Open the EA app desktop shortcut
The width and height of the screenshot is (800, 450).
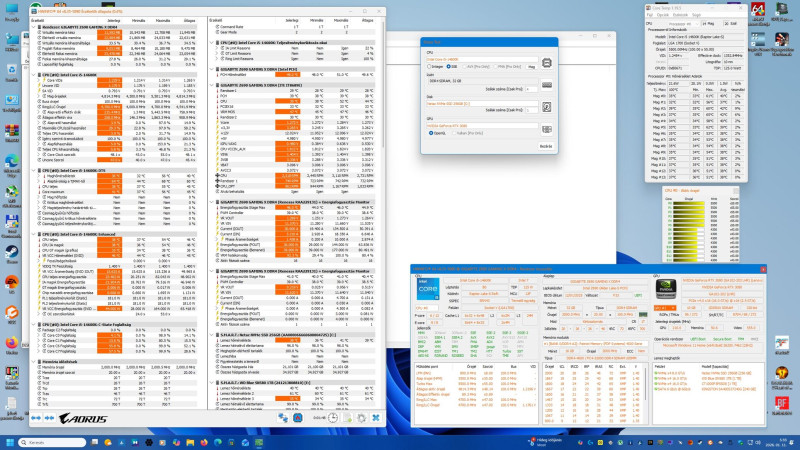coord(11,285)
